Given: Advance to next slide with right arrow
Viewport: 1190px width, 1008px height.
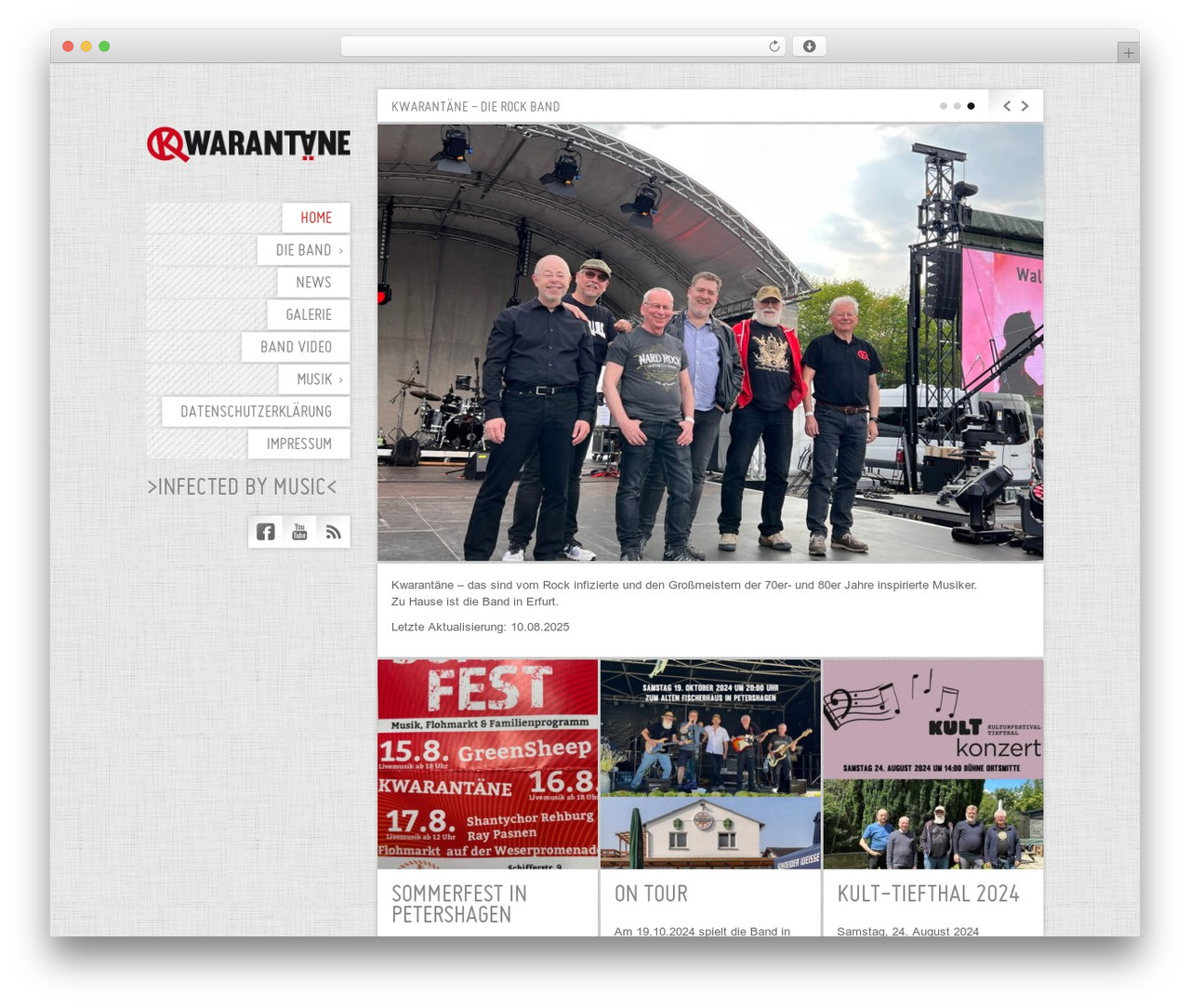Looking at the screenshot, I should click(1025, 106).
